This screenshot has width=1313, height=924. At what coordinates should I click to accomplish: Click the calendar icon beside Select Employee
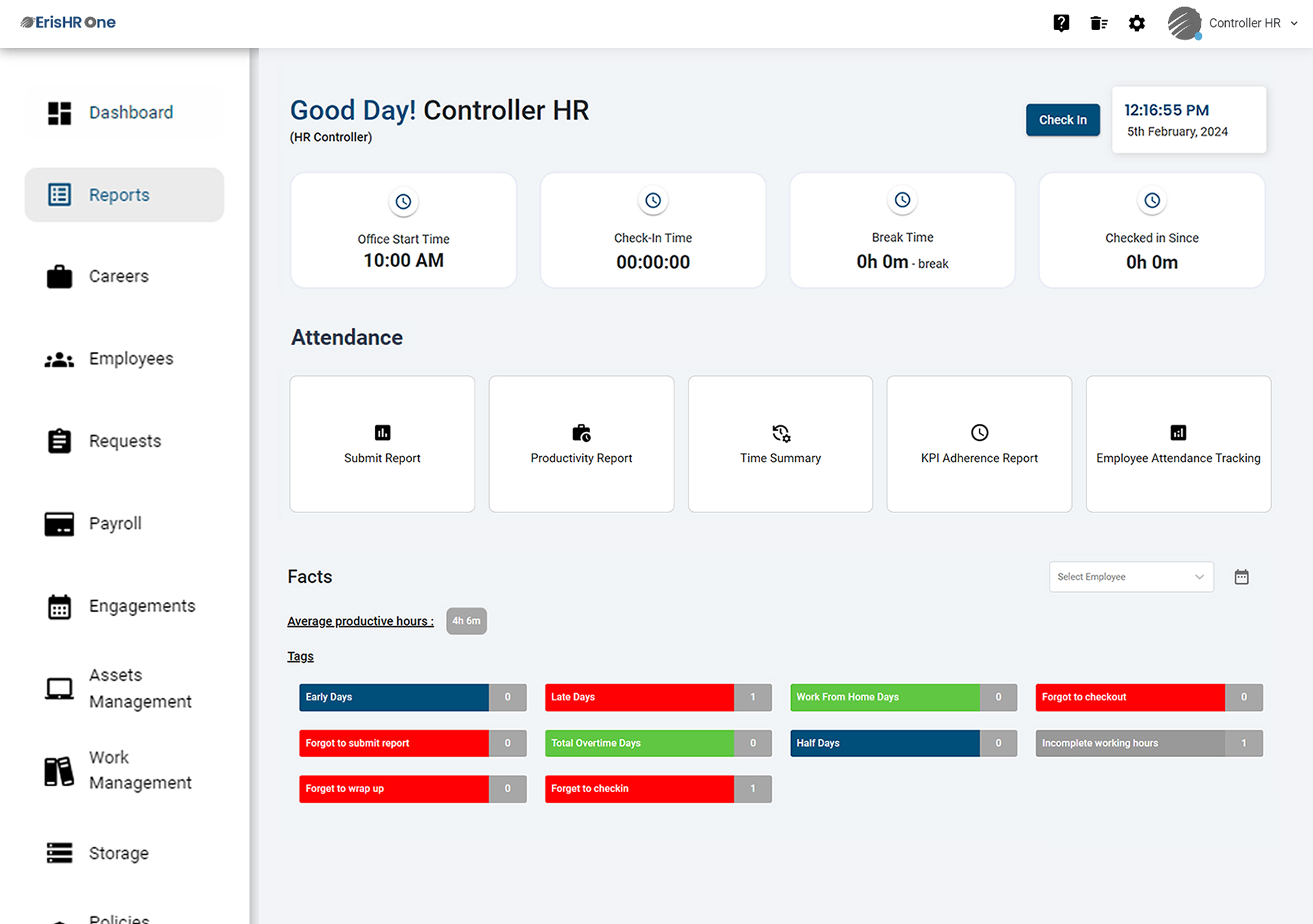(x=1241, y=576)
